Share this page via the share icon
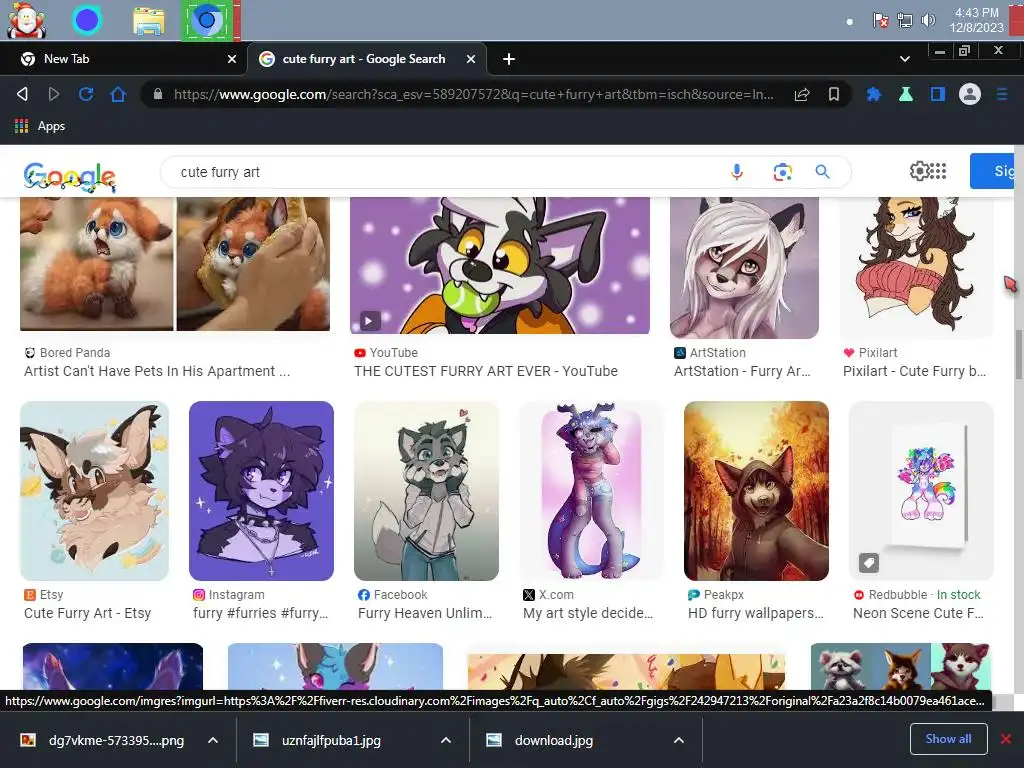Image resolution: width=1024 pixels, height=768 pixels. pyautogui.click(x=802, y=95)
